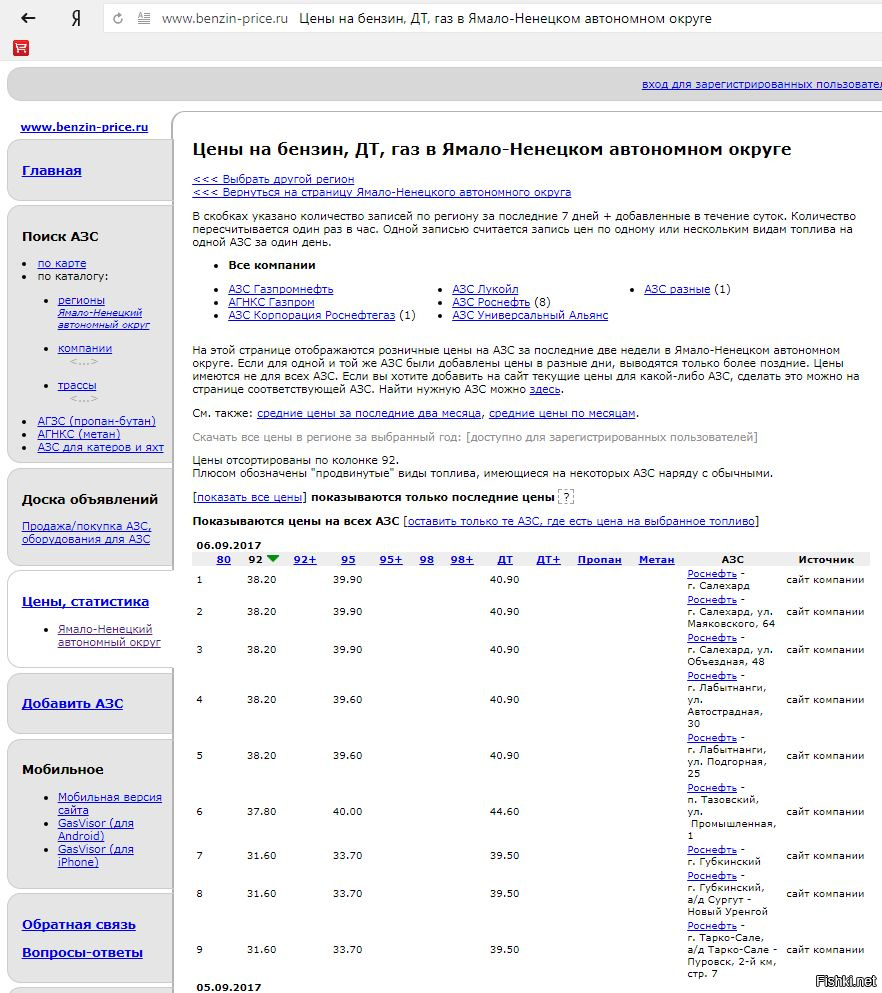Open the АГЗС (пропан-бутан) link
Viewport: 882px width, 993px height.
point(96,421)
